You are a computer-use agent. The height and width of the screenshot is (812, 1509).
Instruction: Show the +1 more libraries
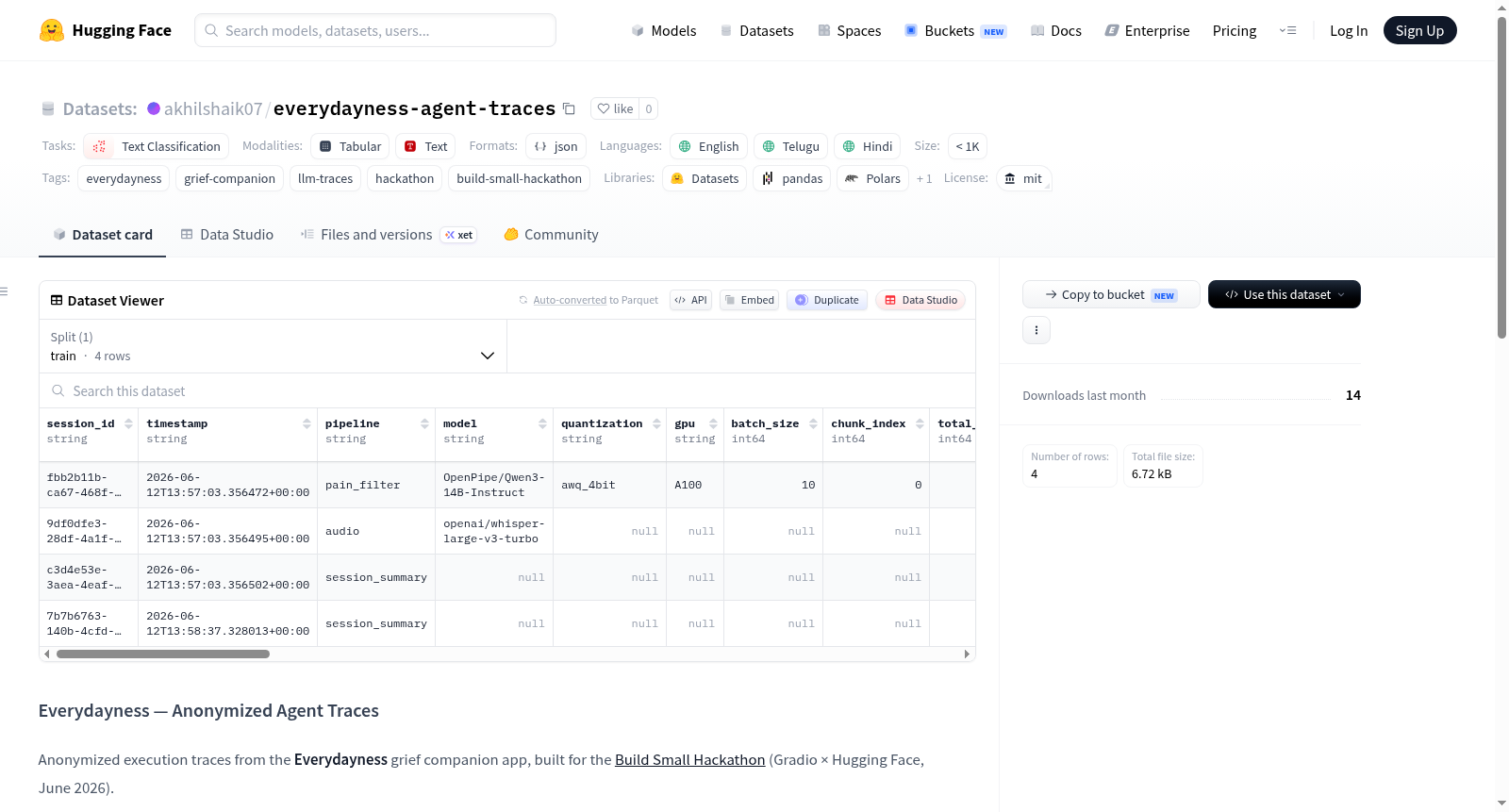(924, 179)
